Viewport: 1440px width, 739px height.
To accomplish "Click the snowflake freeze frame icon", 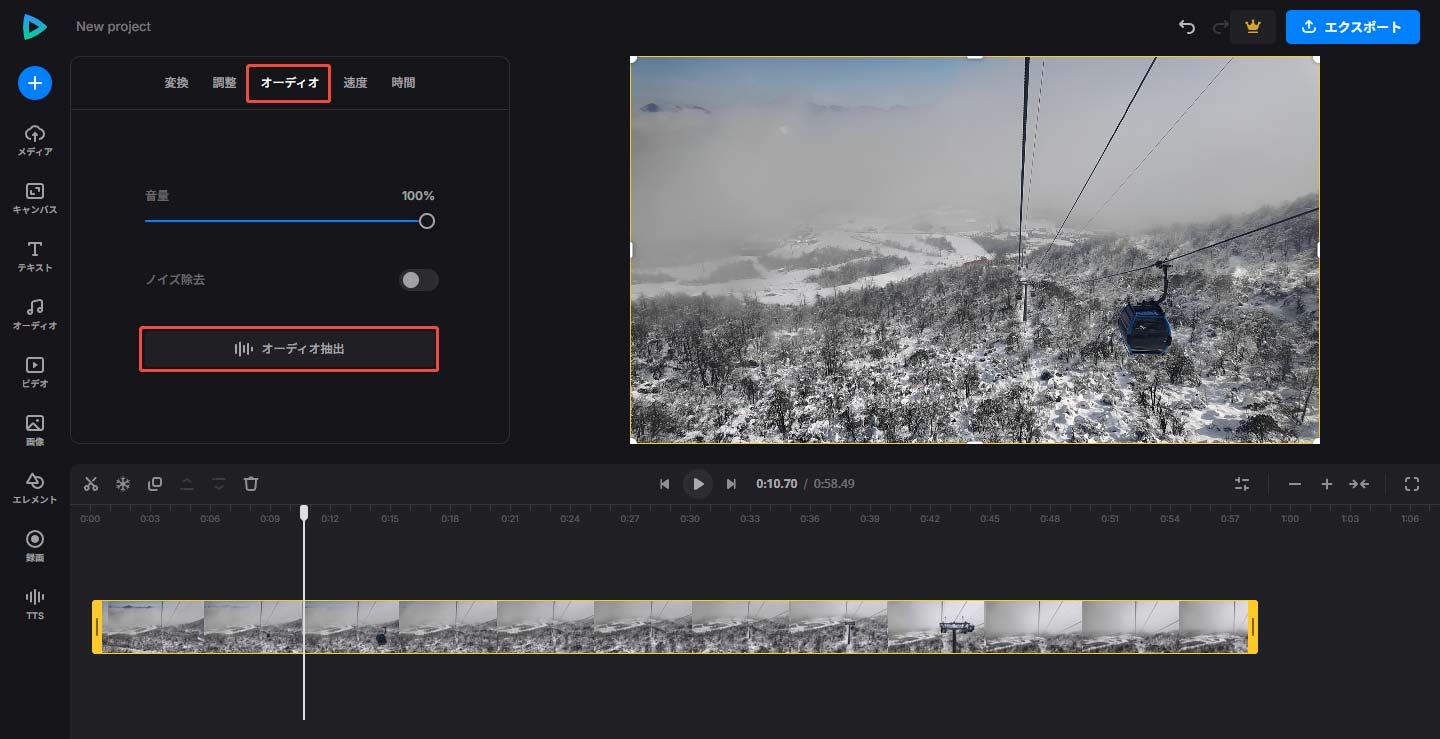I will [123, 484].
